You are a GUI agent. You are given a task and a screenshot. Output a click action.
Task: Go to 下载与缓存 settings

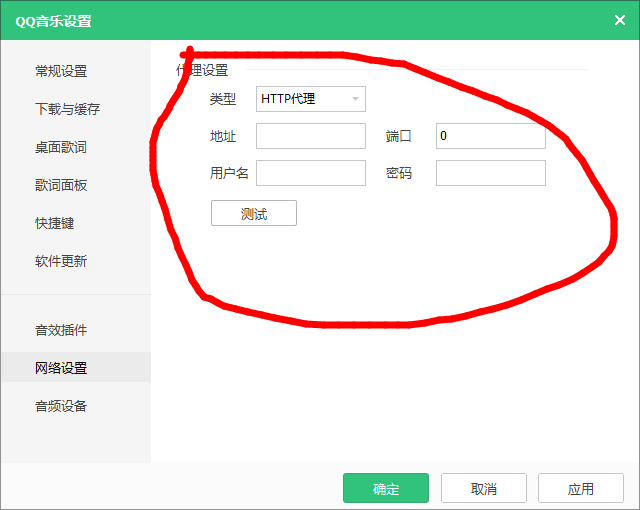point(67,109)
